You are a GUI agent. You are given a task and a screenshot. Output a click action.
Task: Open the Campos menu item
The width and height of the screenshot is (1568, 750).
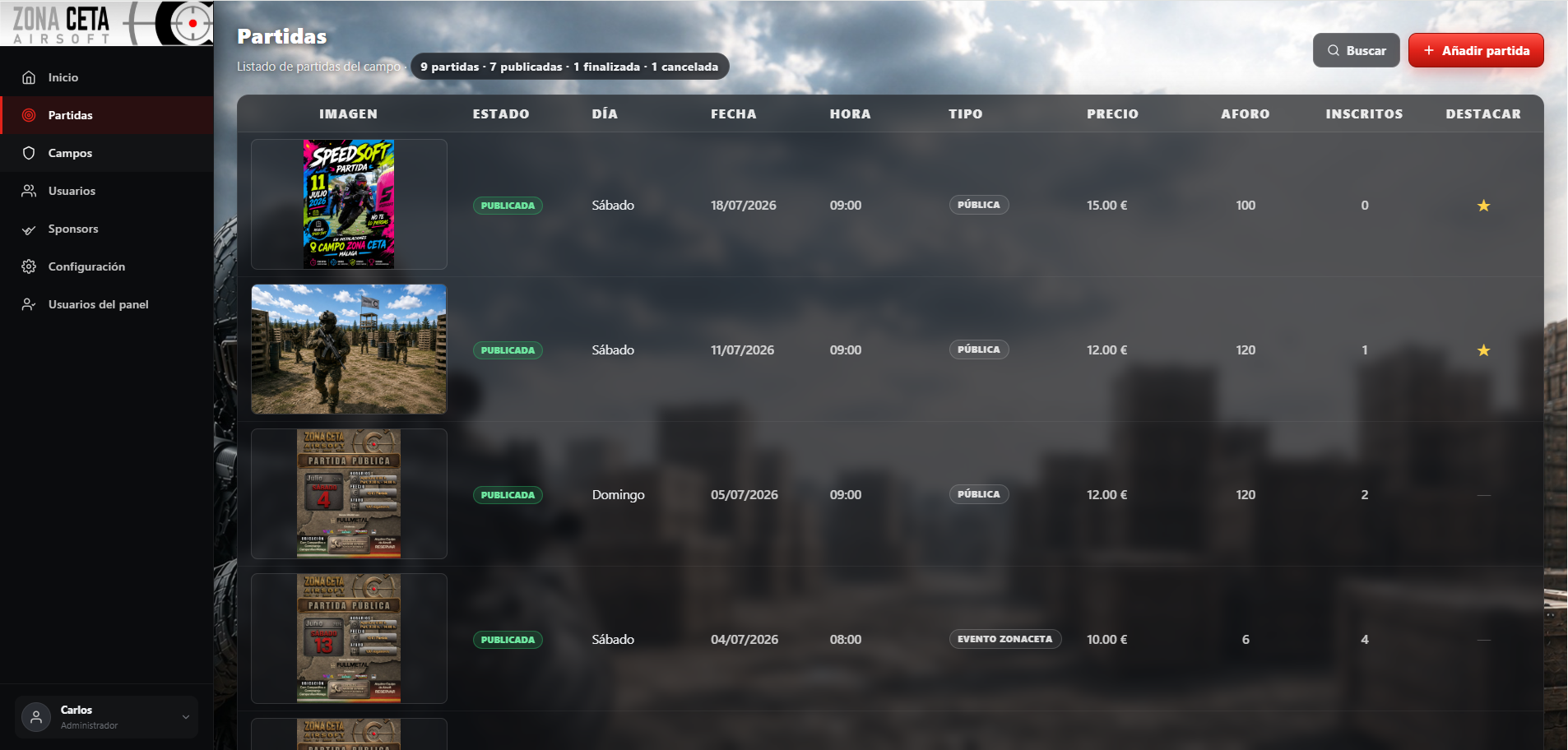(x=107, y=153)
